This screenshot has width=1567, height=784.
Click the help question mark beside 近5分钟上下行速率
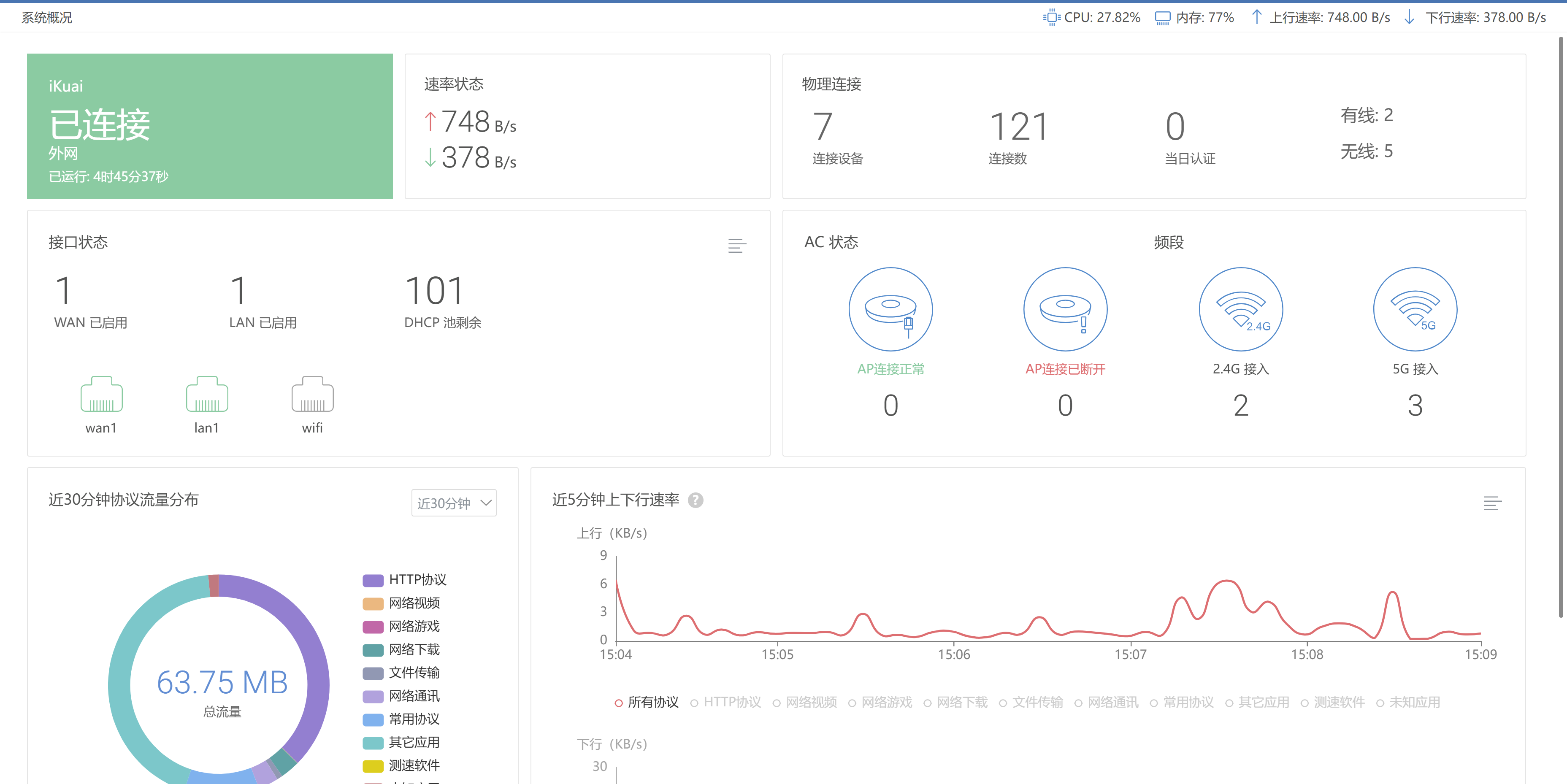point(695,500)
